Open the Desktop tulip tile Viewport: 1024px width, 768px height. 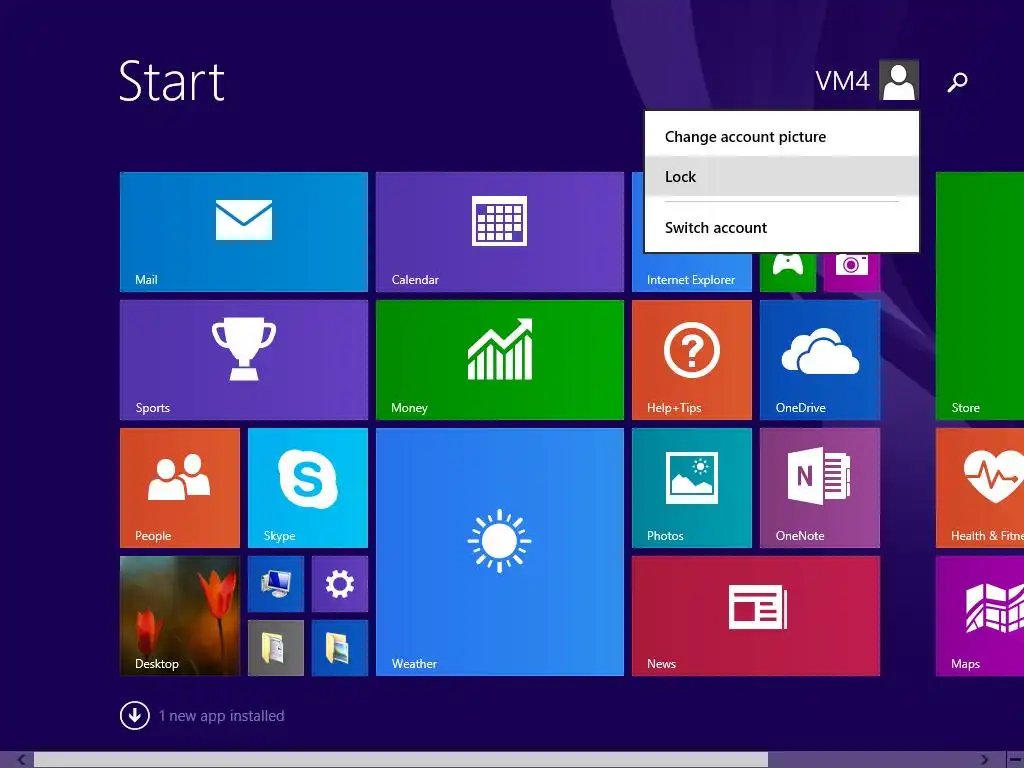point(180,616)
